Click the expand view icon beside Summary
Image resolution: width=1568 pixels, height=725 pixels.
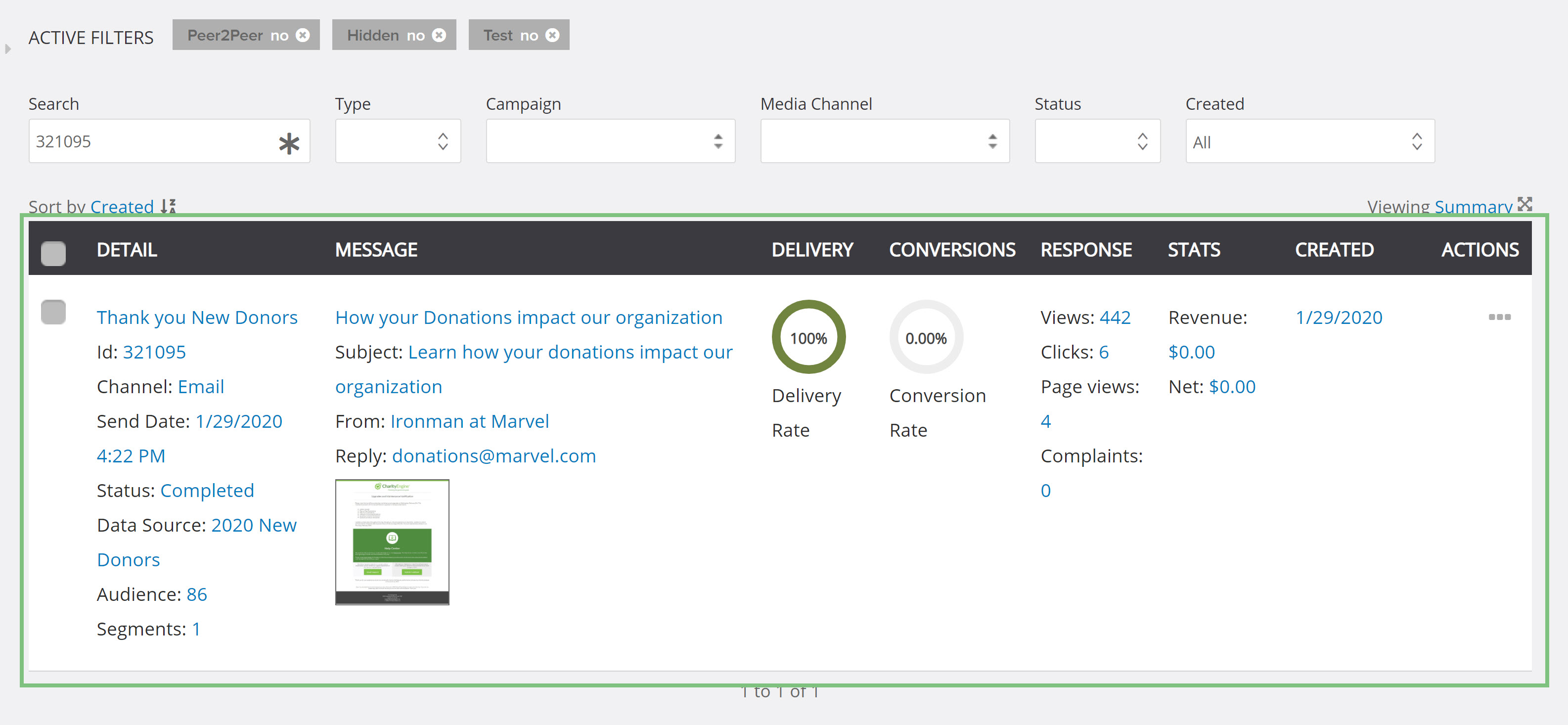(1524, 204)
